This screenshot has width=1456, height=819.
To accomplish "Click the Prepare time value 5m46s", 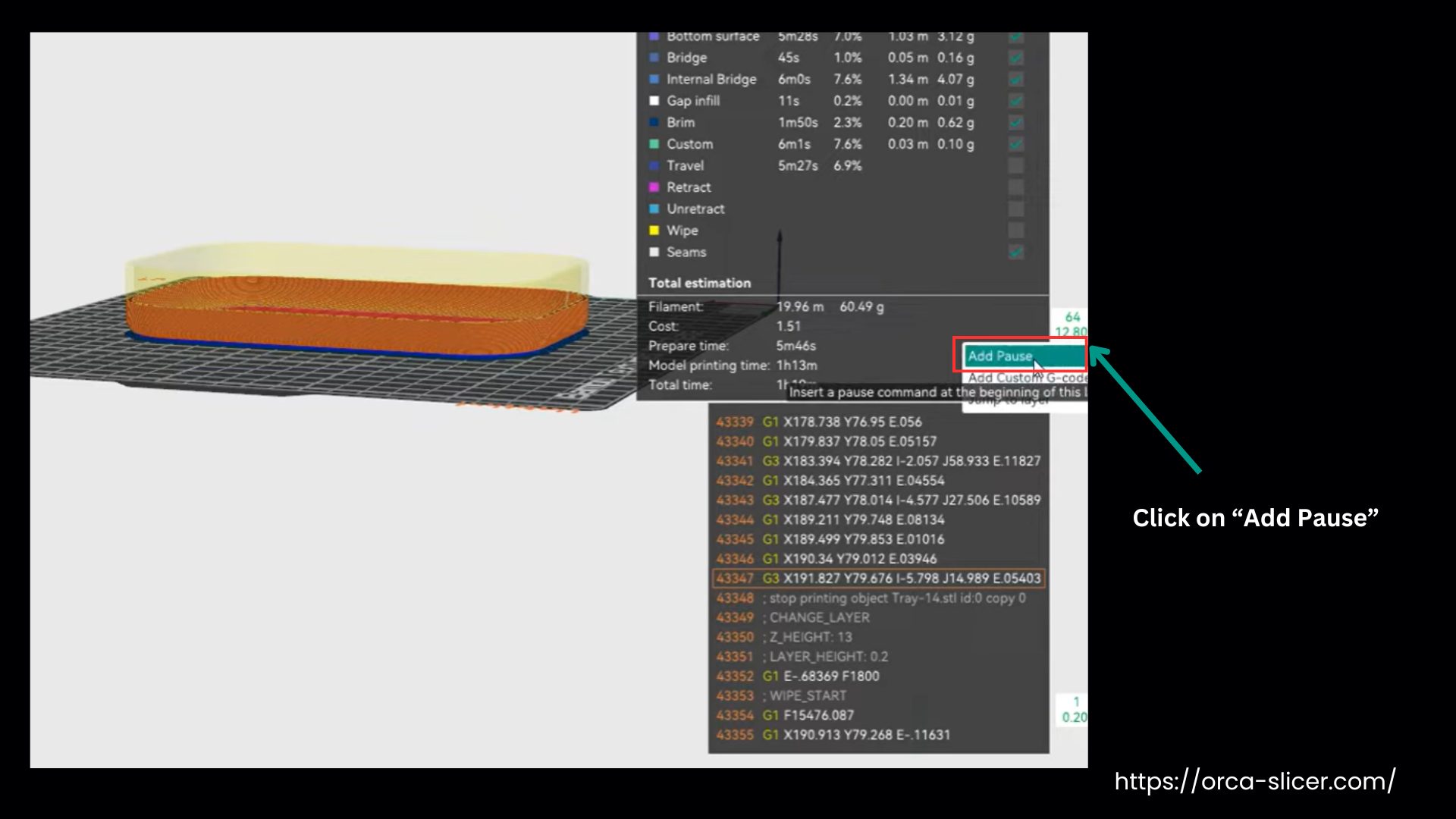I will [x=795, y=346].
